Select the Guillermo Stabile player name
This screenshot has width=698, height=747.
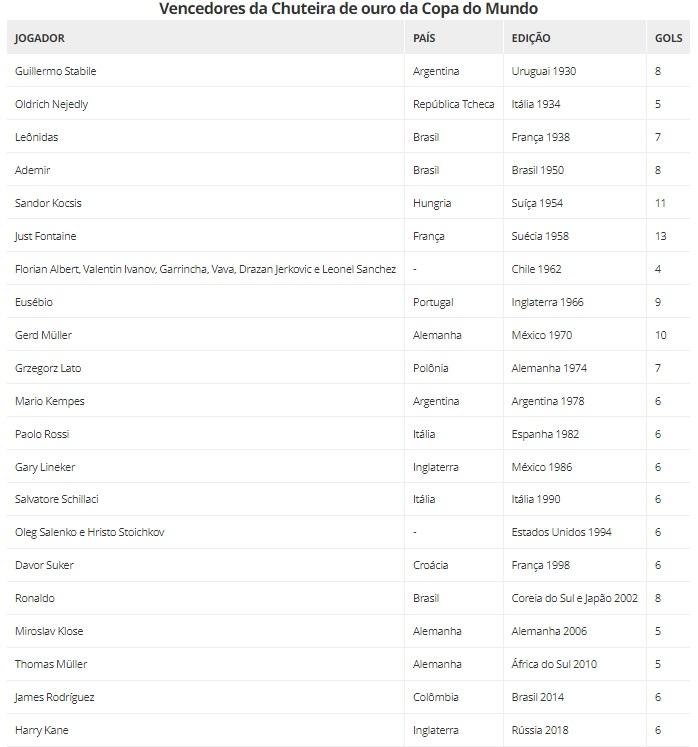coord(56,71)
